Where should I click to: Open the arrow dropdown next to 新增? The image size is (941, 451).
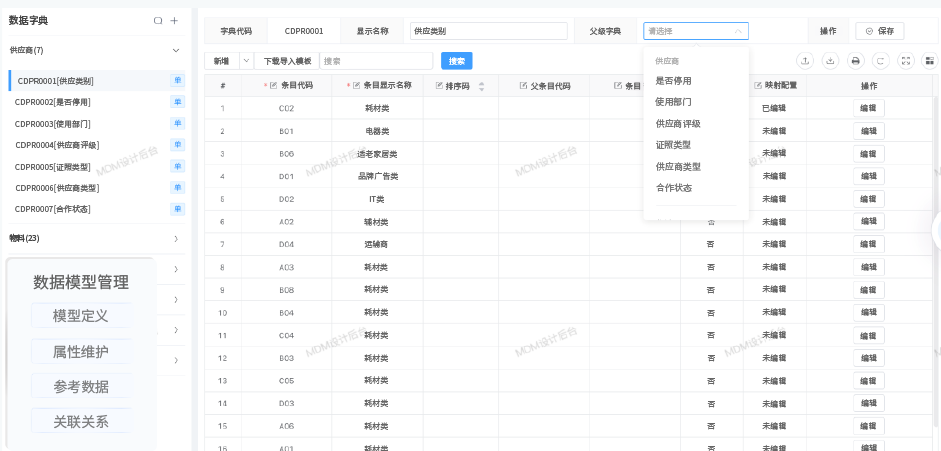coord(245,61)
